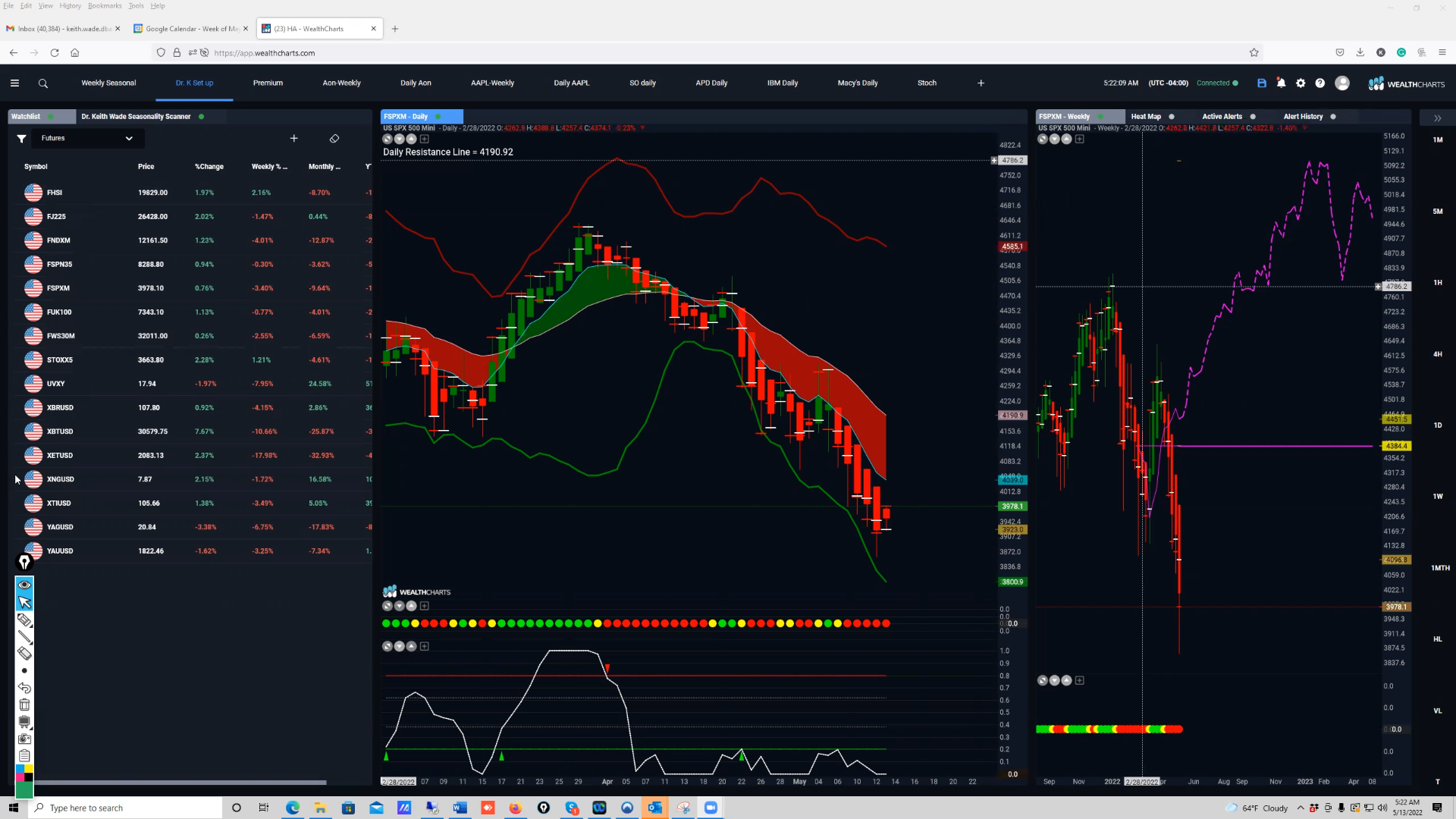Pick the cyan color swatch
Screen dimensions: 1456x819
point(20,769)
